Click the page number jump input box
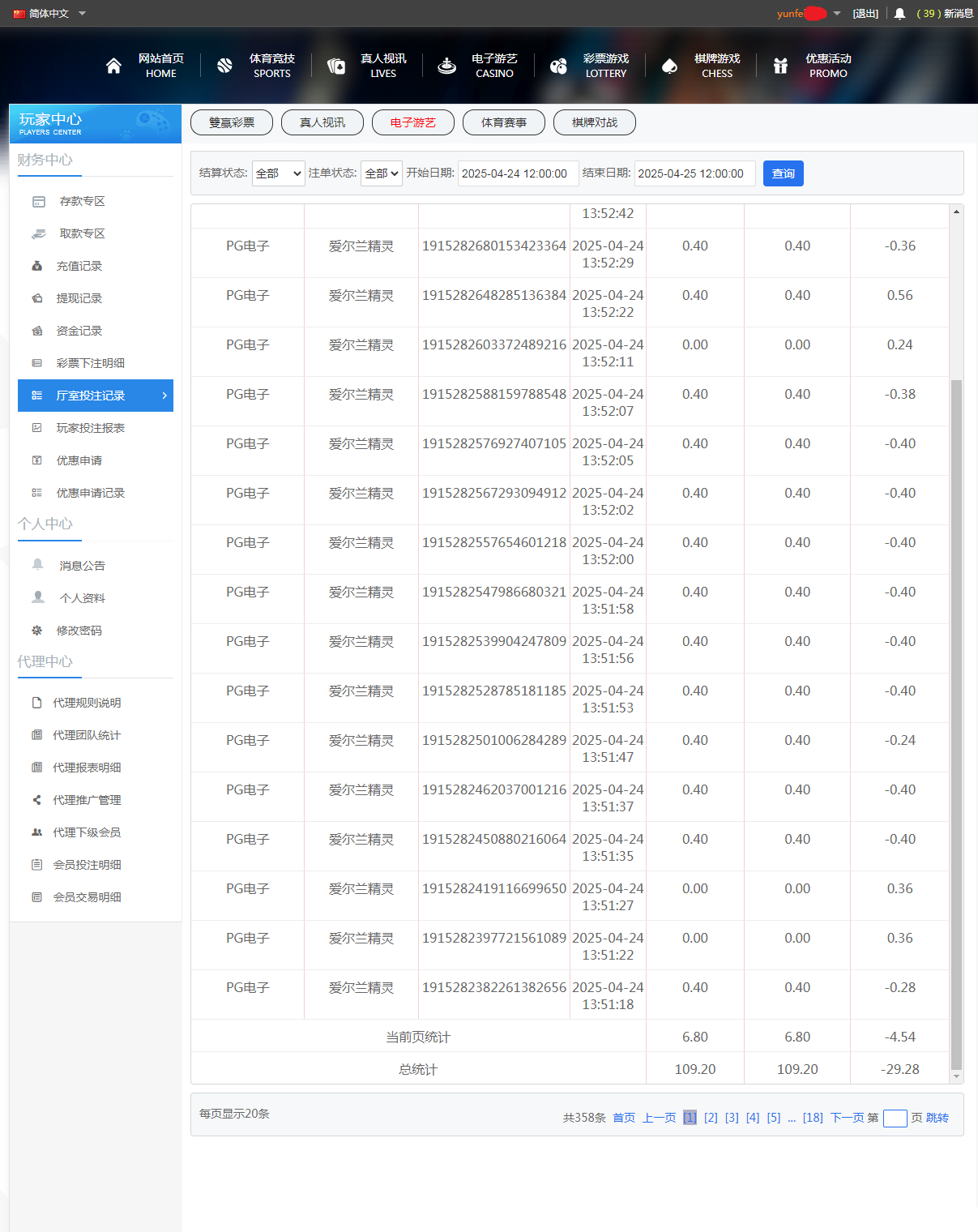Screen dimensions: 978x1232 coord(895,1119)
